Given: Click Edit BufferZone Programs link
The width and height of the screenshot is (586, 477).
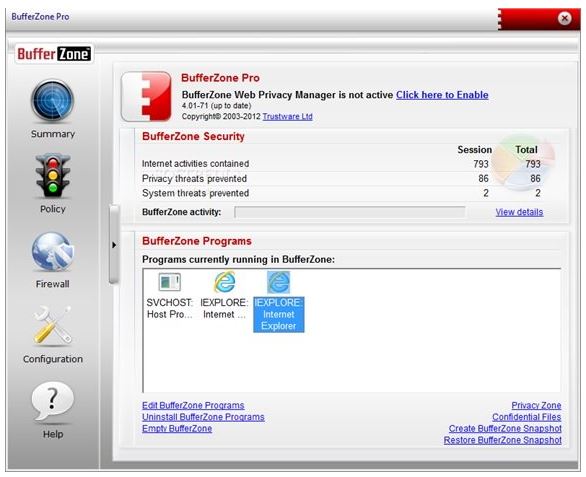Looking at the screenshot, I should pos(193,405).
